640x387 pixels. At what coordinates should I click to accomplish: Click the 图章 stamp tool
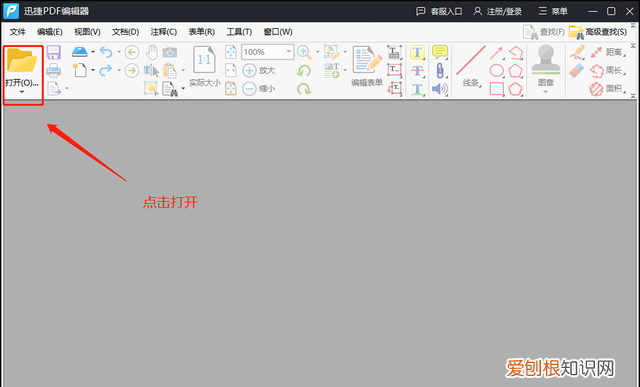click(x=546, y=65)
